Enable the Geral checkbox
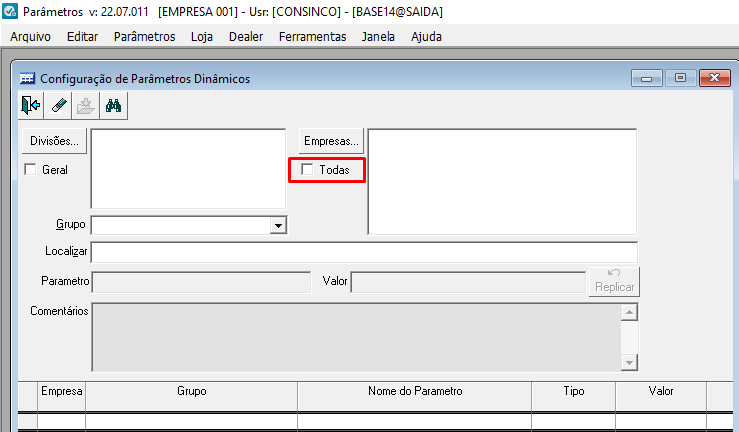This screenshot has width=739, height=432. (x=30, y=169)
